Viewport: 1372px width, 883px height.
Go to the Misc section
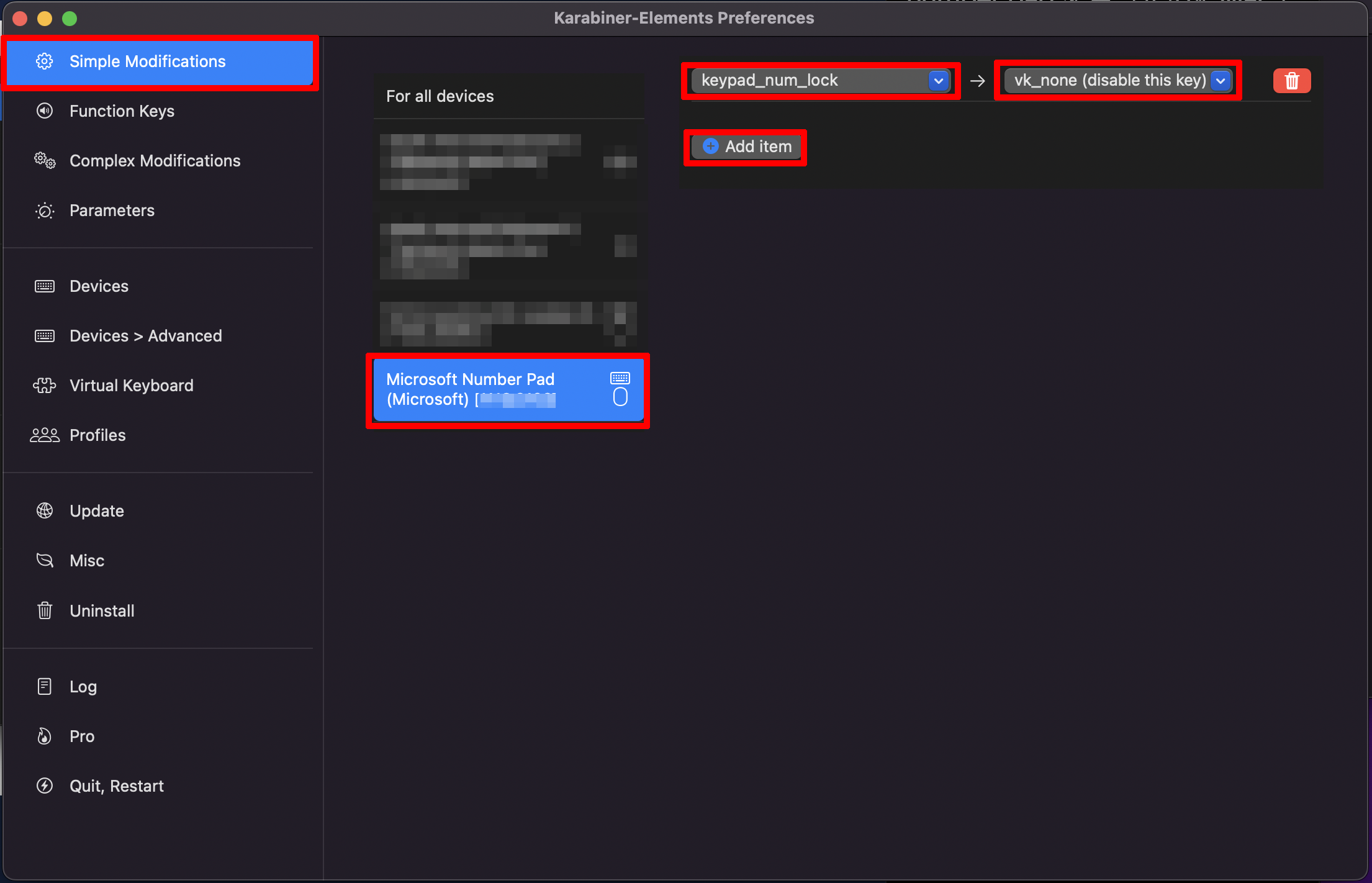pyautogui.click(x=160, y=561)
